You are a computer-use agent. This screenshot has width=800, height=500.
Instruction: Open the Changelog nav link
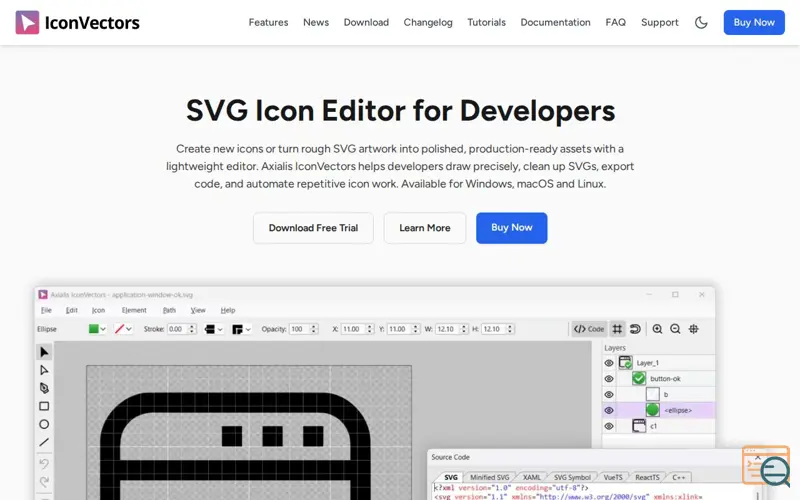click(428, 22)
